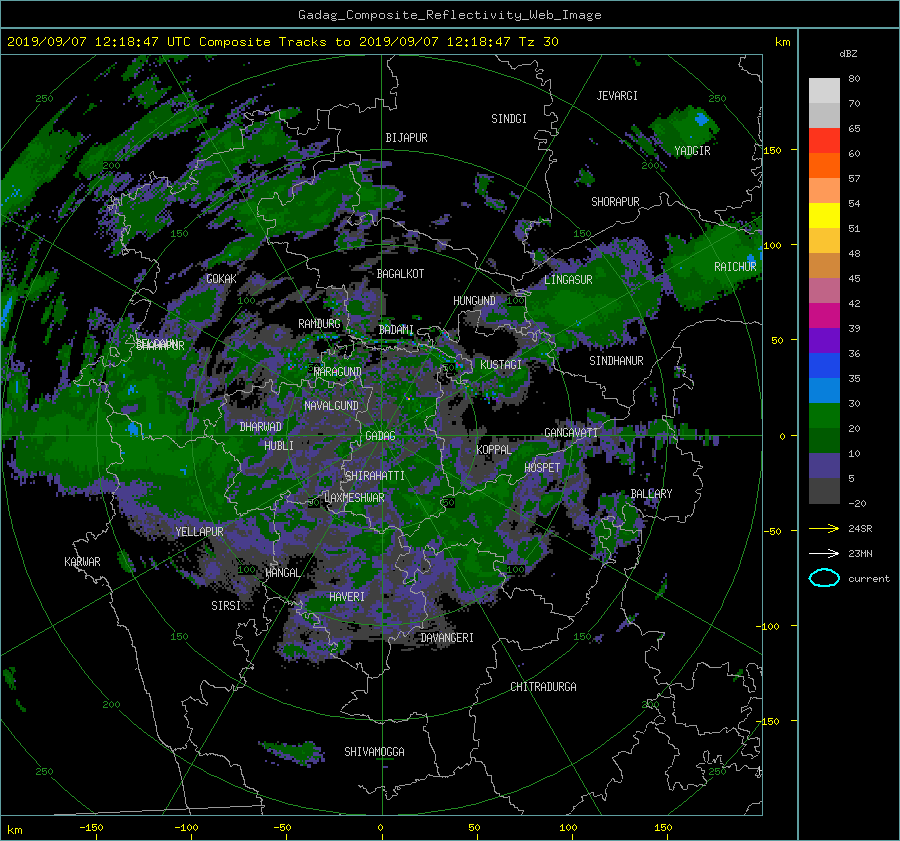Viewport: 900px width, 841px height.
Task: Click the LINGASUR city label
Action: click(568, 280)
